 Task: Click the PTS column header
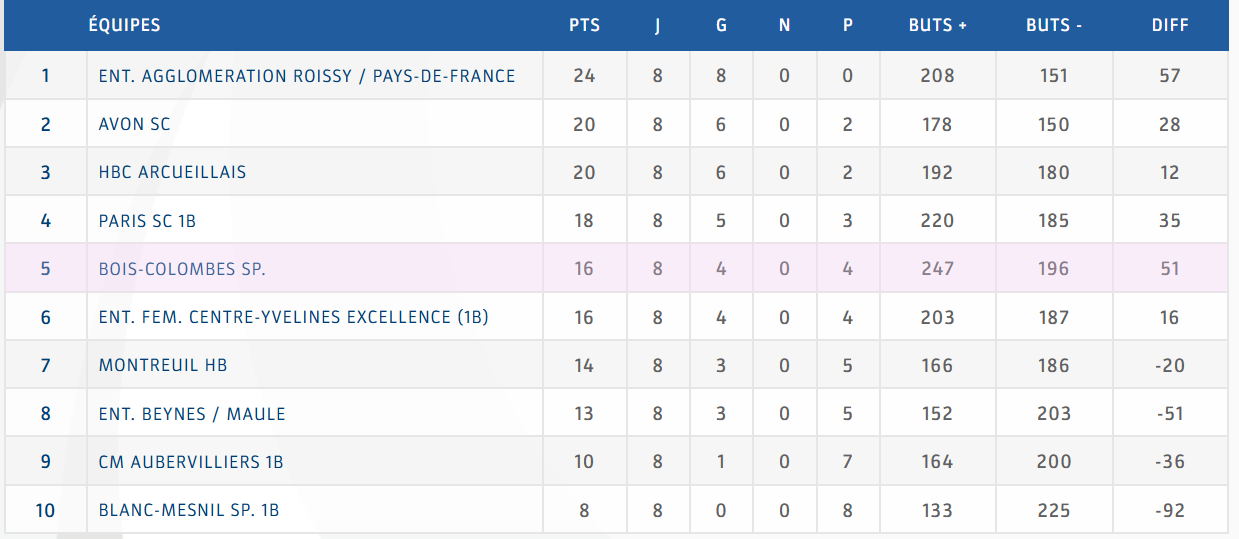[x=585, y=26]
